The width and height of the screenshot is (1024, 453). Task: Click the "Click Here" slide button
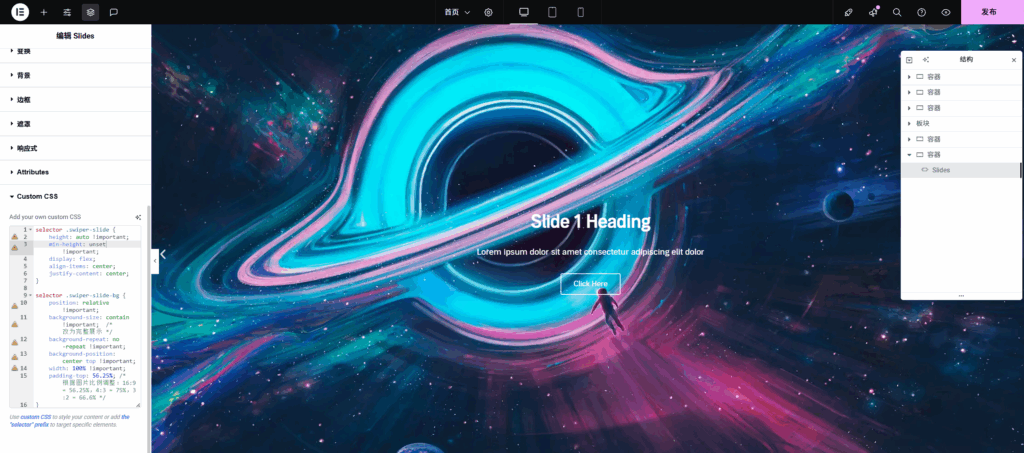click(590, 284)
